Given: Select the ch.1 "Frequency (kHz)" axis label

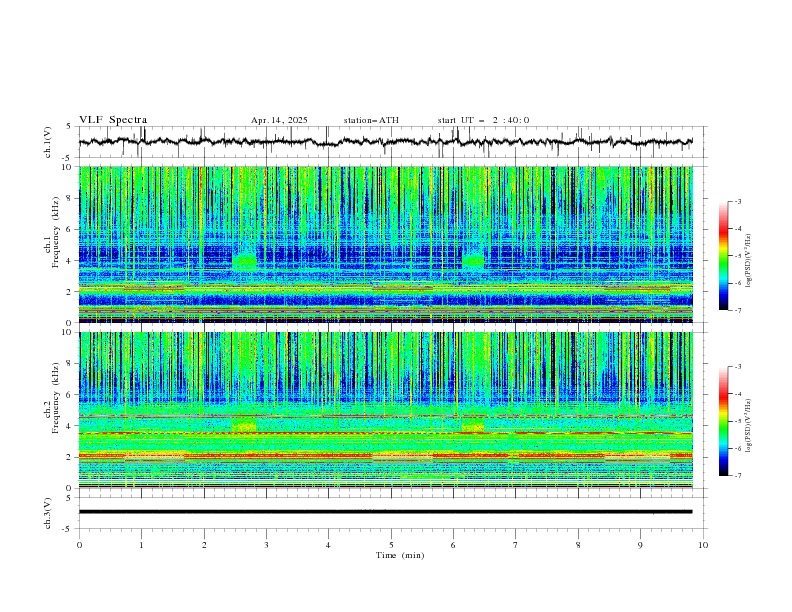Looking at the screenshot, I should [56, 232].
